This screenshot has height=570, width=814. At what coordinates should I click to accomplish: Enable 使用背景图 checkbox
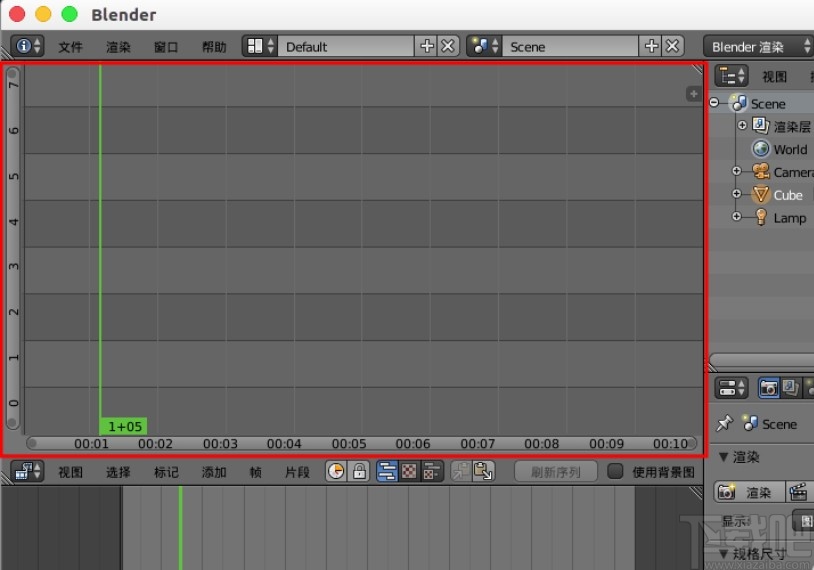coord(615,471)
